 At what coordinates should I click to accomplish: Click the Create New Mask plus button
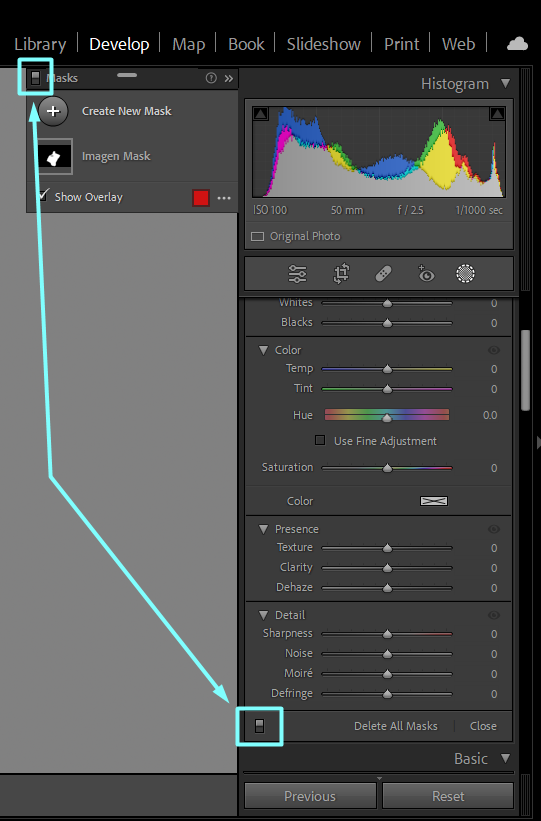[x=53, y=111]
